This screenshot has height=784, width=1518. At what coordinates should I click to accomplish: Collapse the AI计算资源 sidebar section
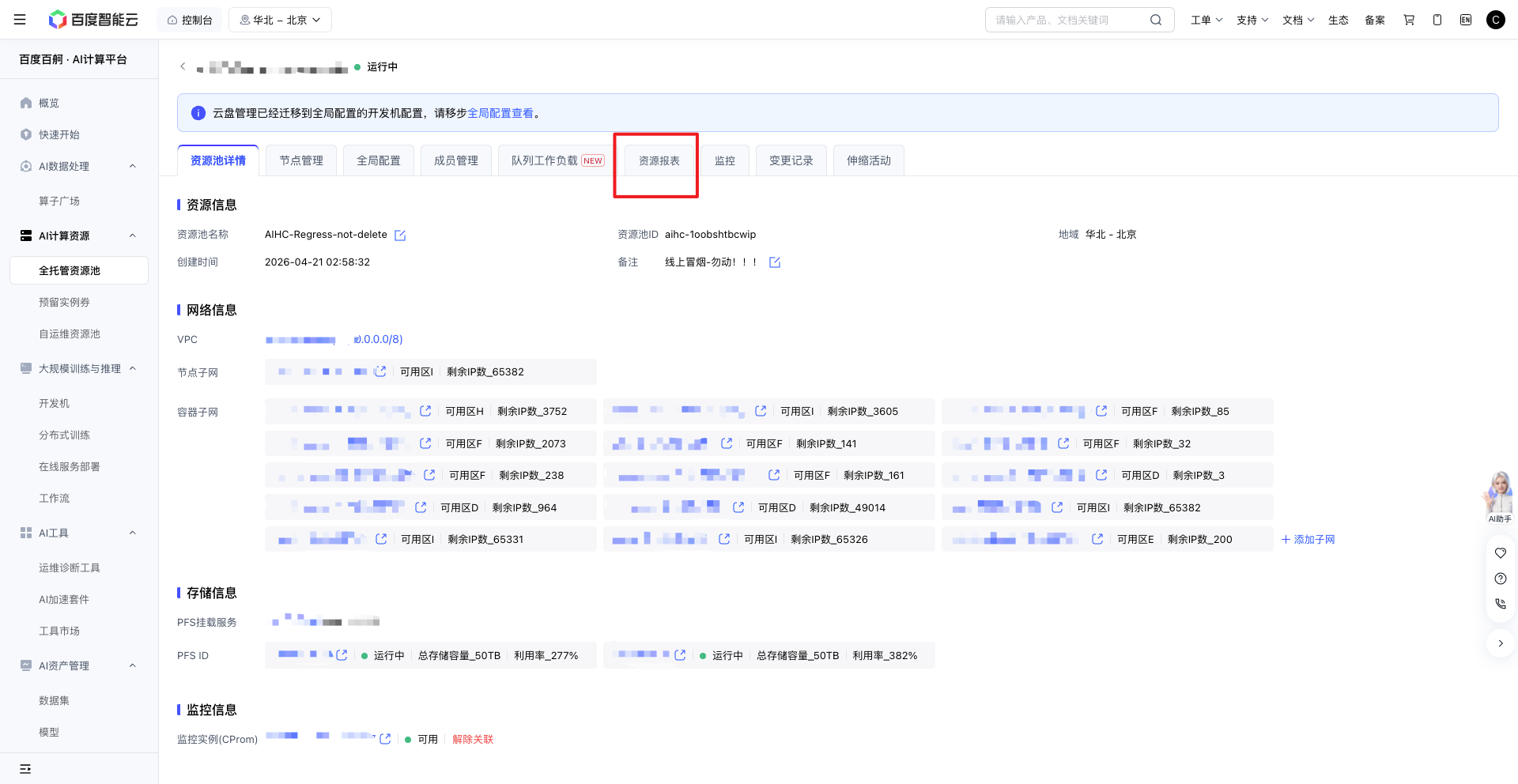133,236
